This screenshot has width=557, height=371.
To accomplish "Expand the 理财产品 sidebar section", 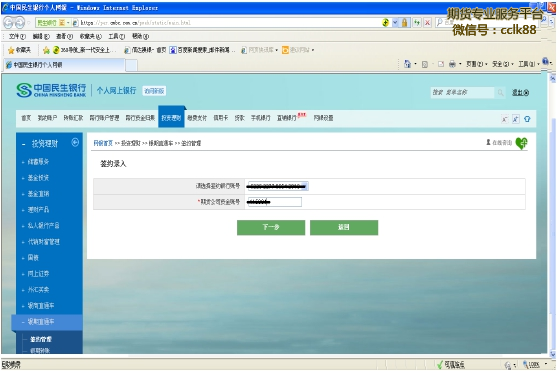I will 38,210.
